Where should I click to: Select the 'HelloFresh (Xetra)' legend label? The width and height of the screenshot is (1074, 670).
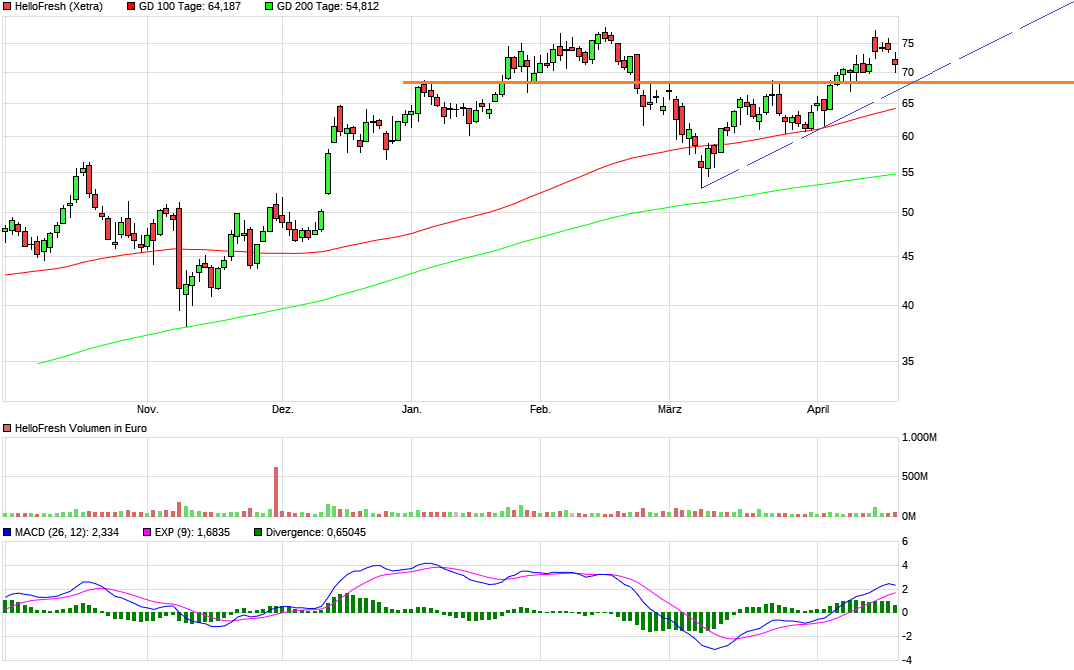click(x=59, y=6)
